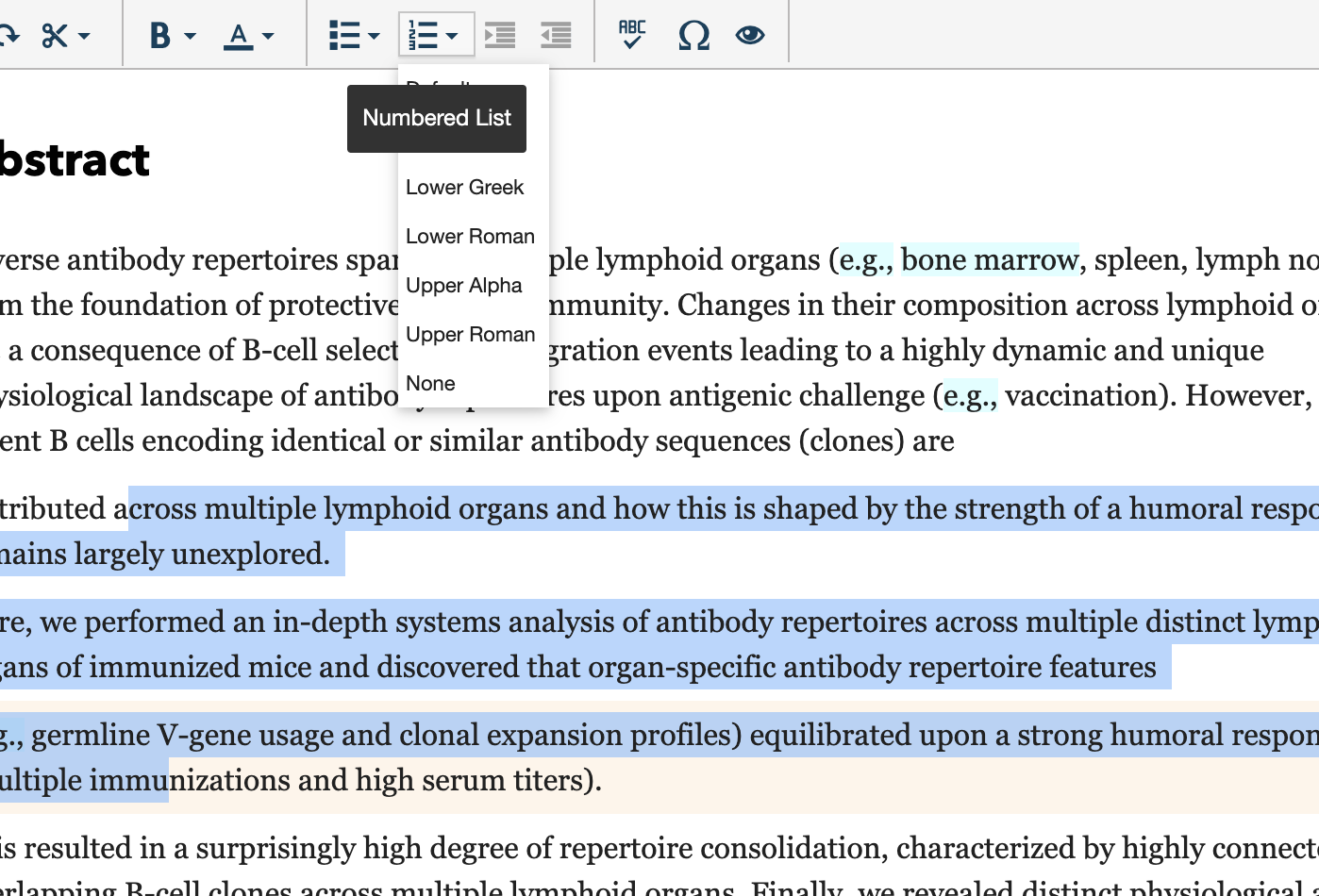Click the redo arrow icon

(8, 36)
